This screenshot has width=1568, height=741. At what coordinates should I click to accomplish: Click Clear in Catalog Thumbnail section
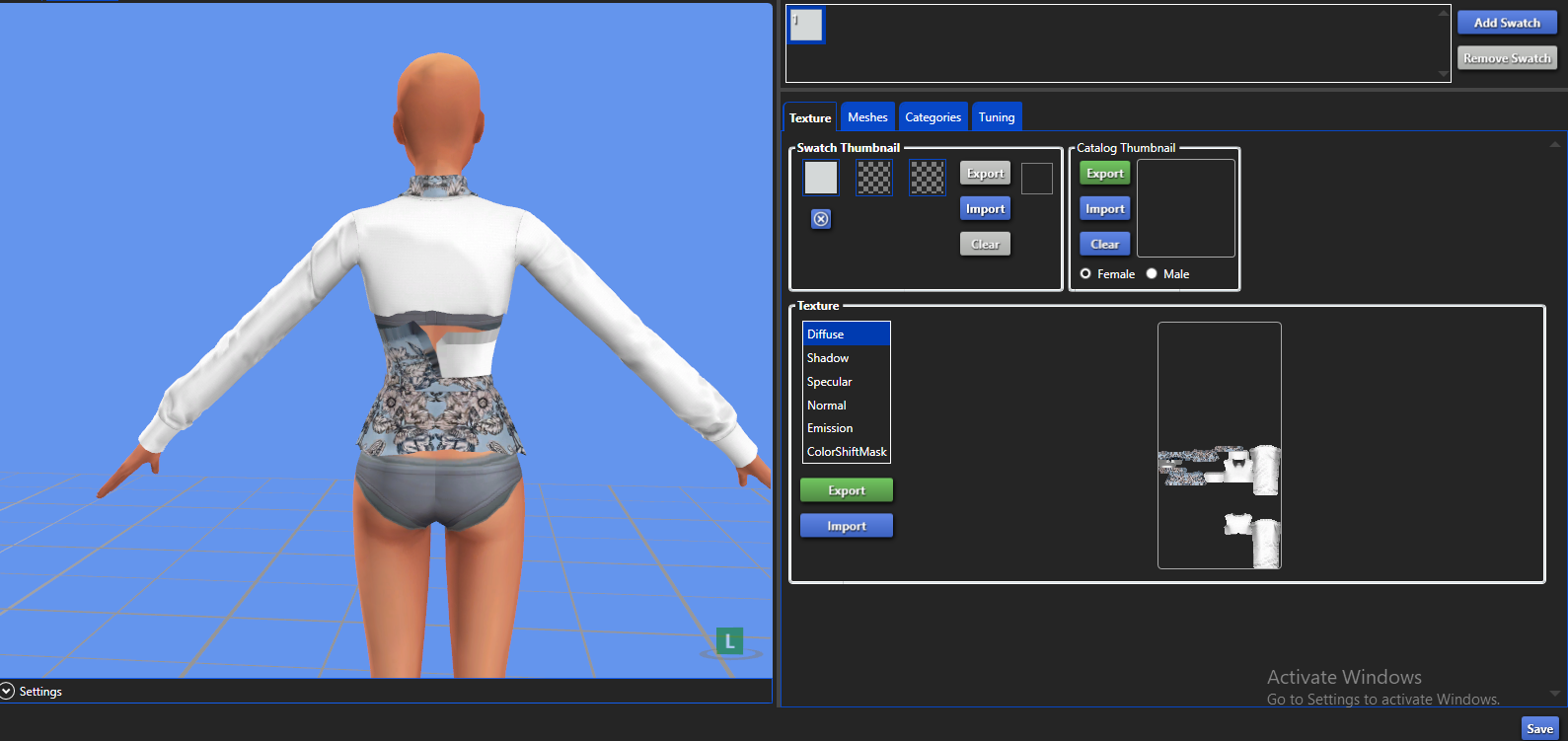[1104, 245]
